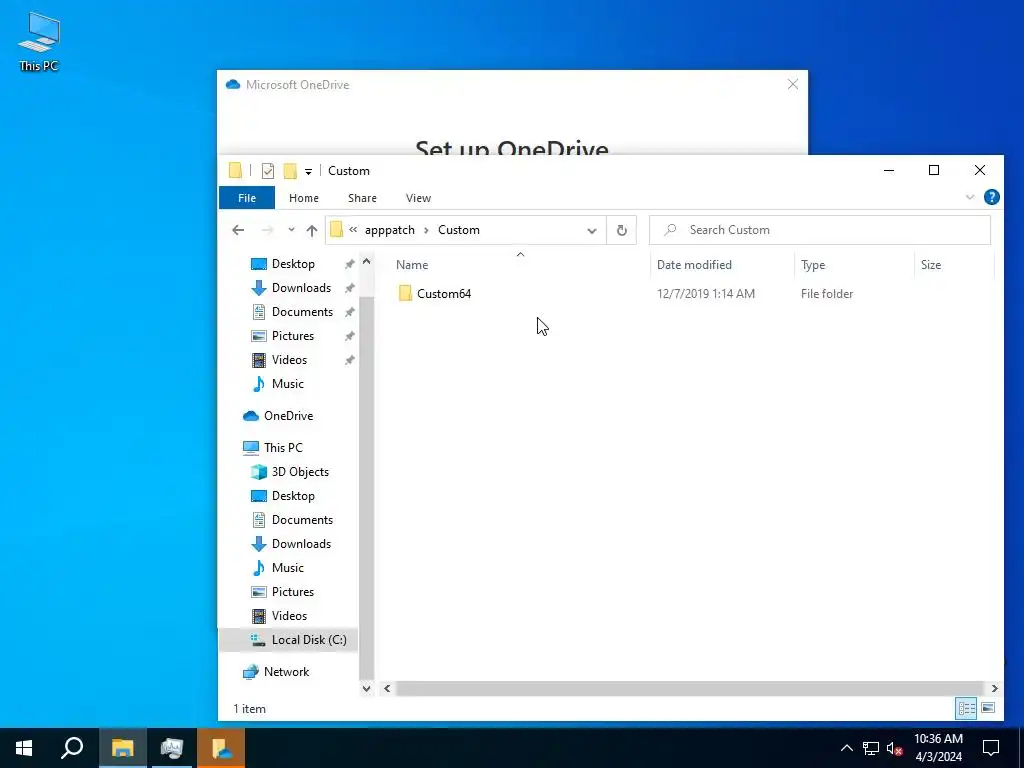This screenshot has height=768, width=1024.
Task: Close the Microsoft OneDrive setup window
Action: (793, 84)
